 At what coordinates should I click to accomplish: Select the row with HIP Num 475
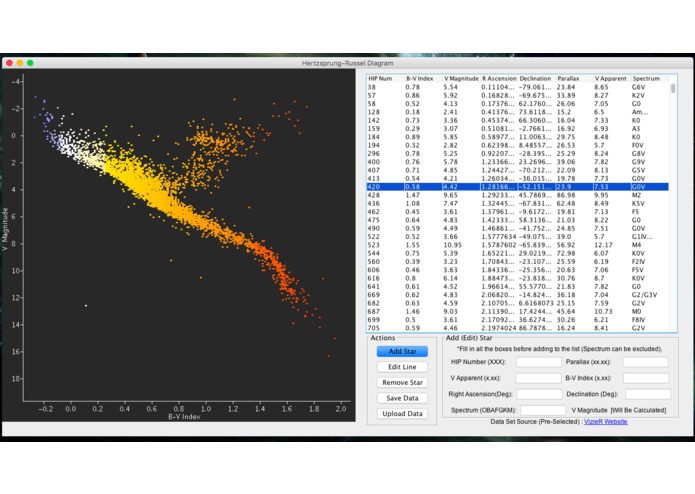(x=518, y=220)
